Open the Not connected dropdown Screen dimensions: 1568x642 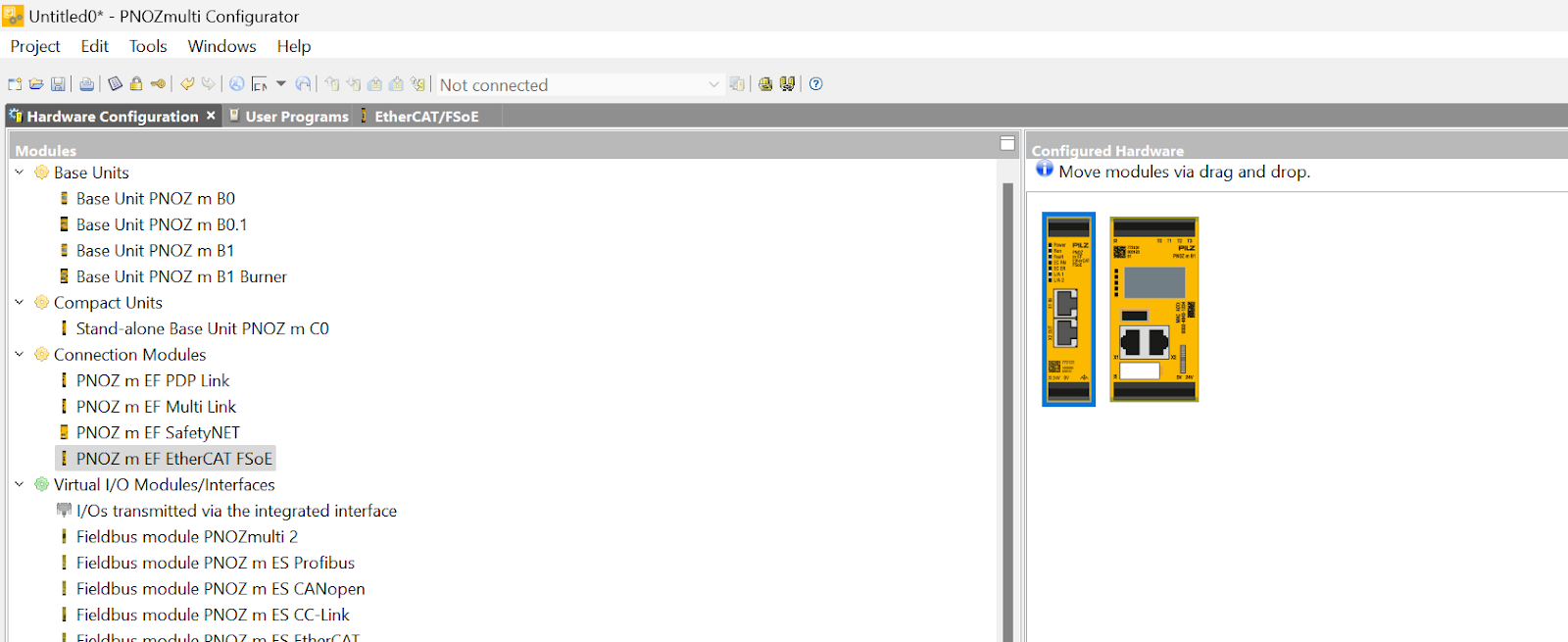click(579, 85)
